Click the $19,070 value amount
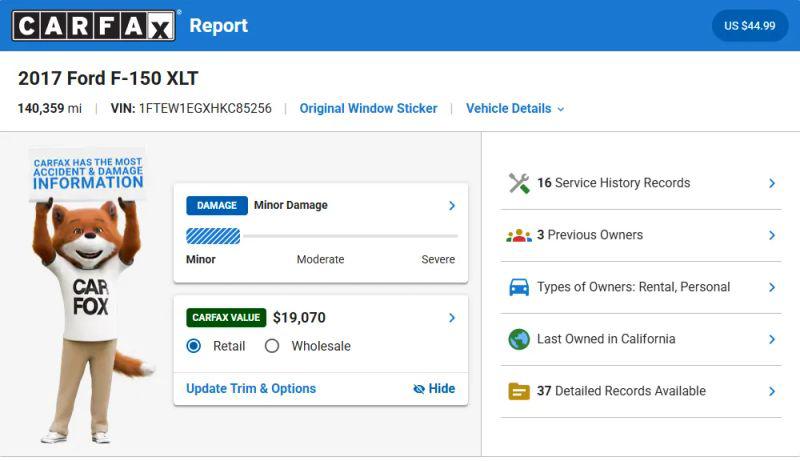The width and height of the screenshot is (800, 461). click(299, 318)
